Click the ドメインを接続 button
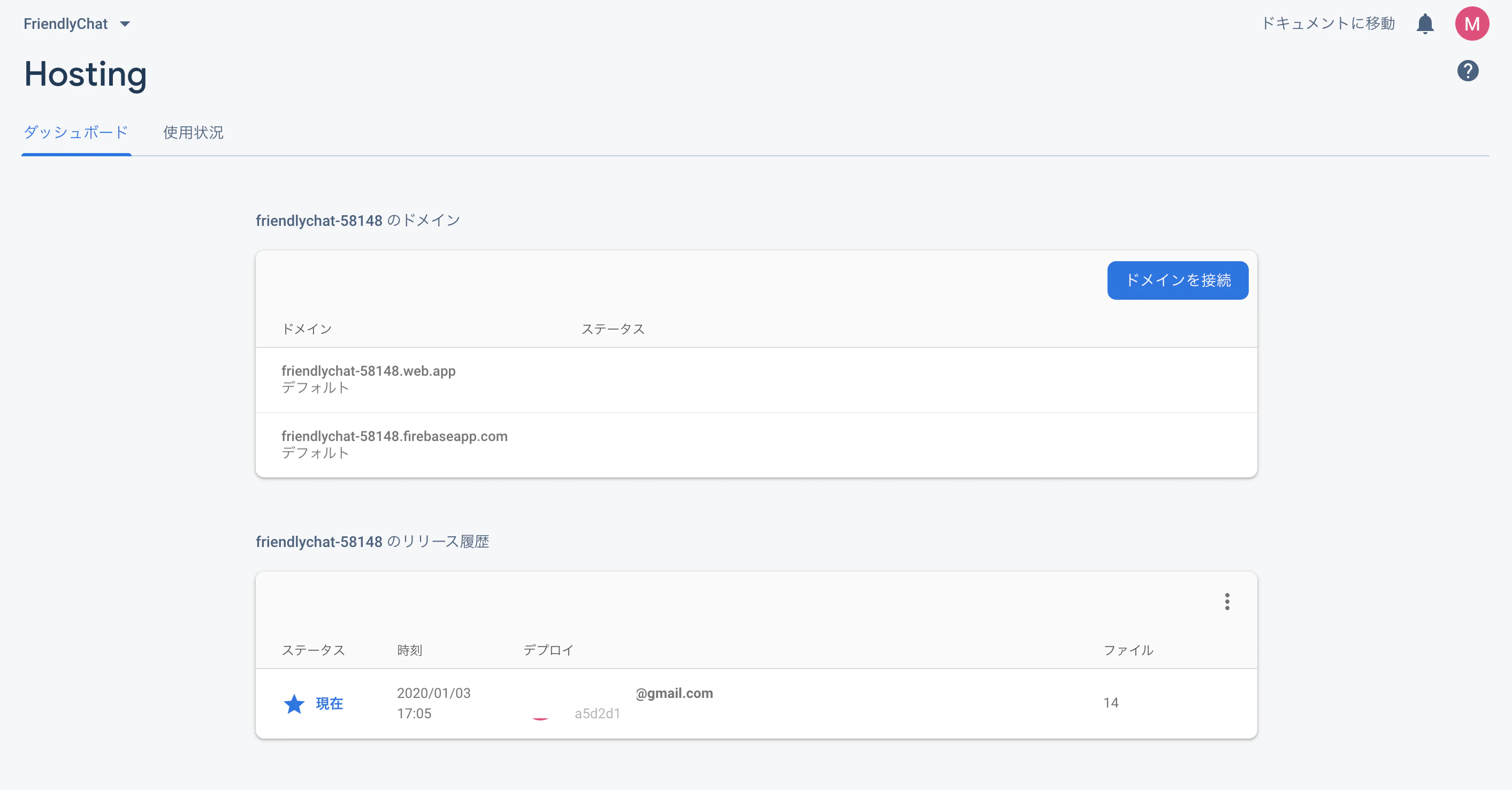Image resolution: width=1512 pixels, height=790 pixels. click(x=1178, y=280)
